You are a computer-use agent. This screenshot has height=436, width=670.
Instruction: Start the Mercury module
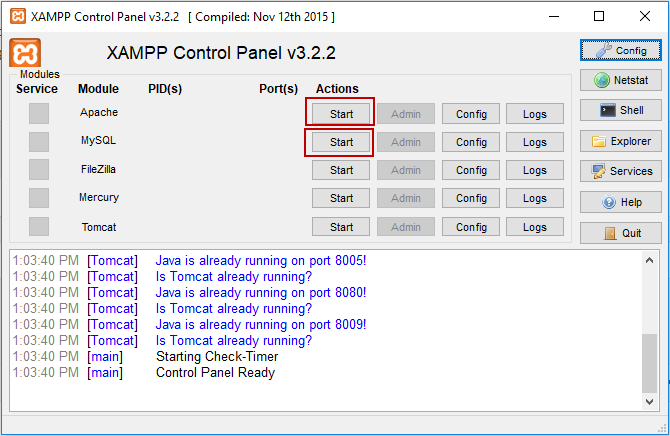pyautogui.click(x=341, y=198)
